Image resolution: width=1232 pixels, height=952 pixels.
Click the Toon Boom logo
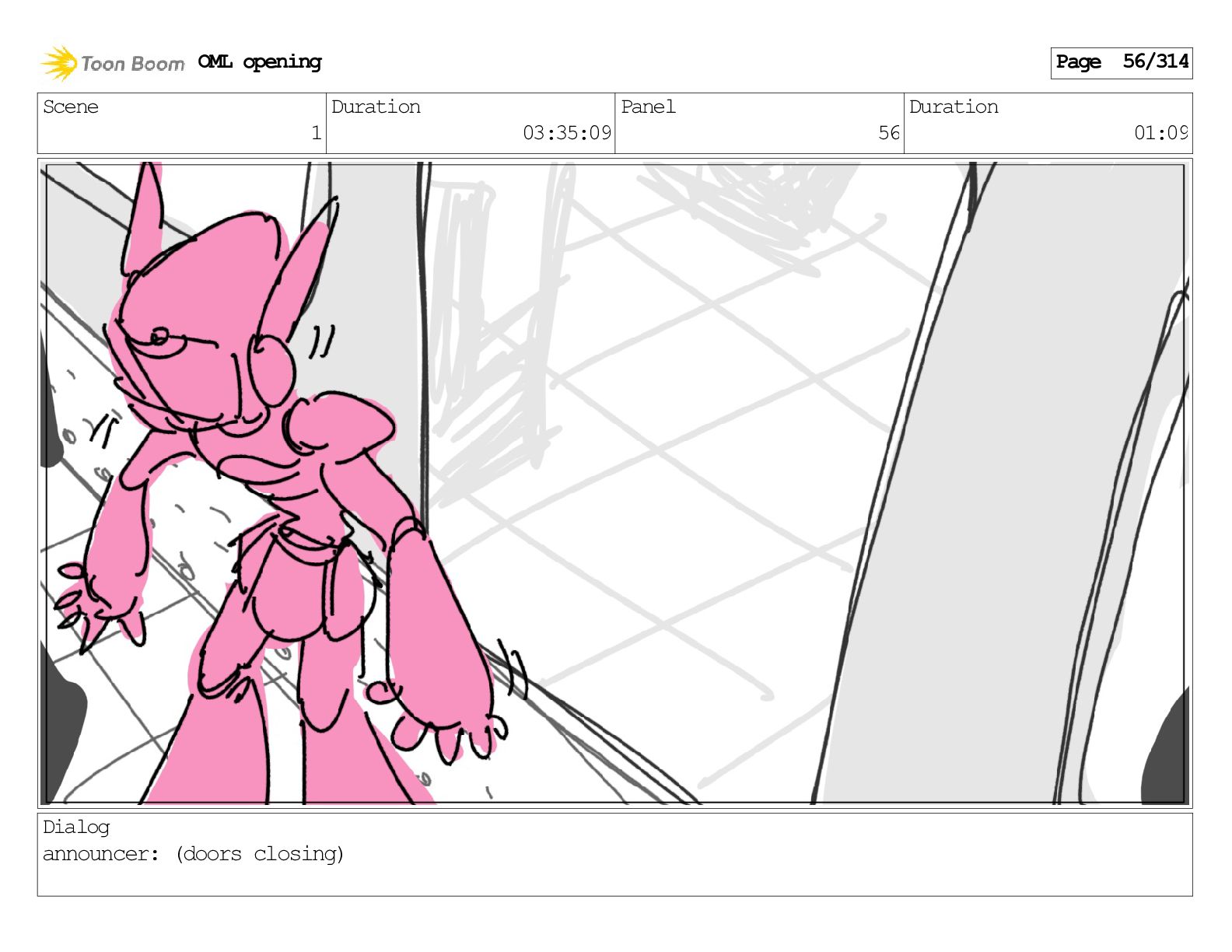pos(113,63)
